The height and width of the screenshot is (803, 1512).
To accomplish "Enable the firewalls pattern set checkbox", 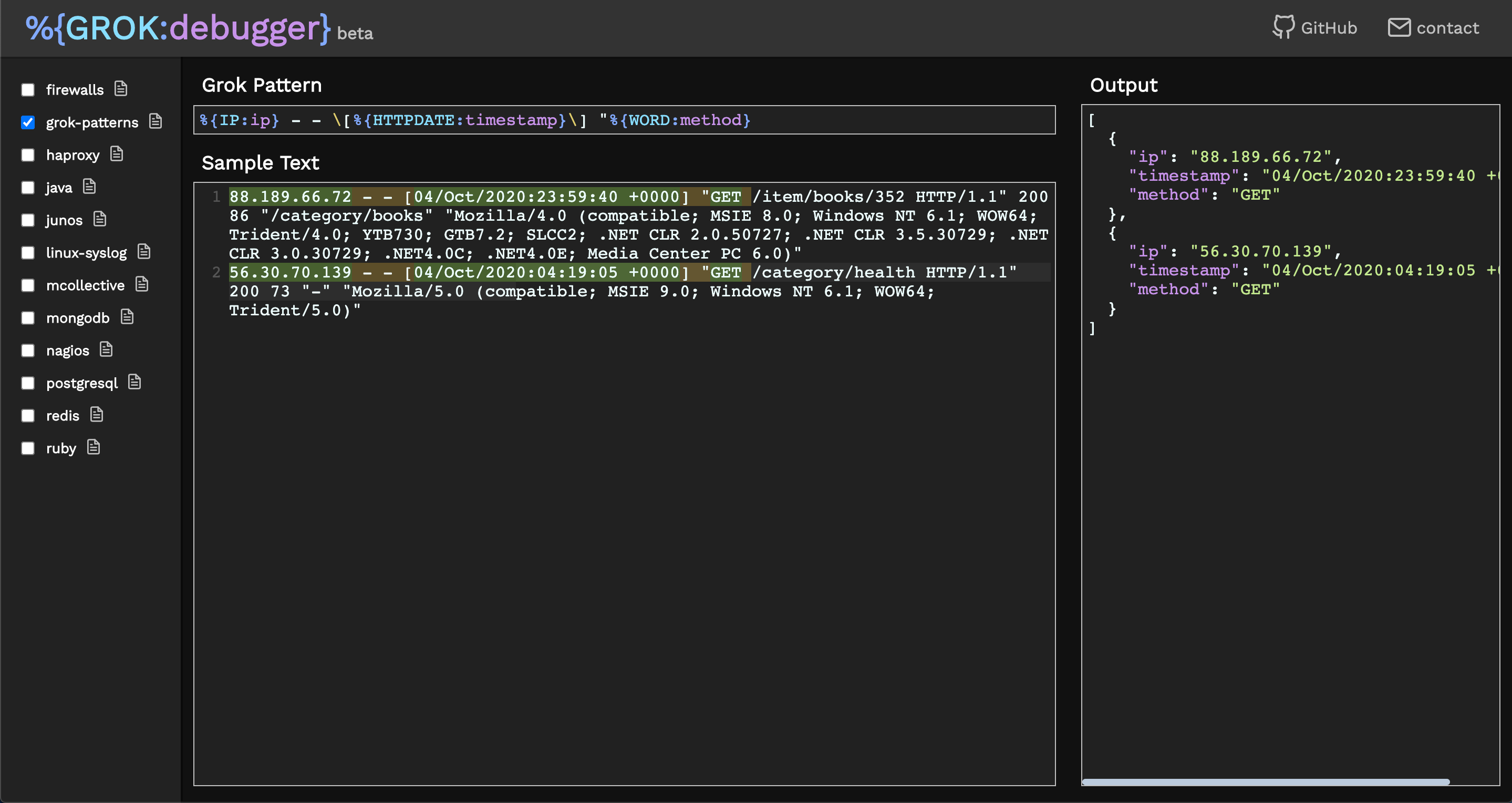I will pos(28,90).
